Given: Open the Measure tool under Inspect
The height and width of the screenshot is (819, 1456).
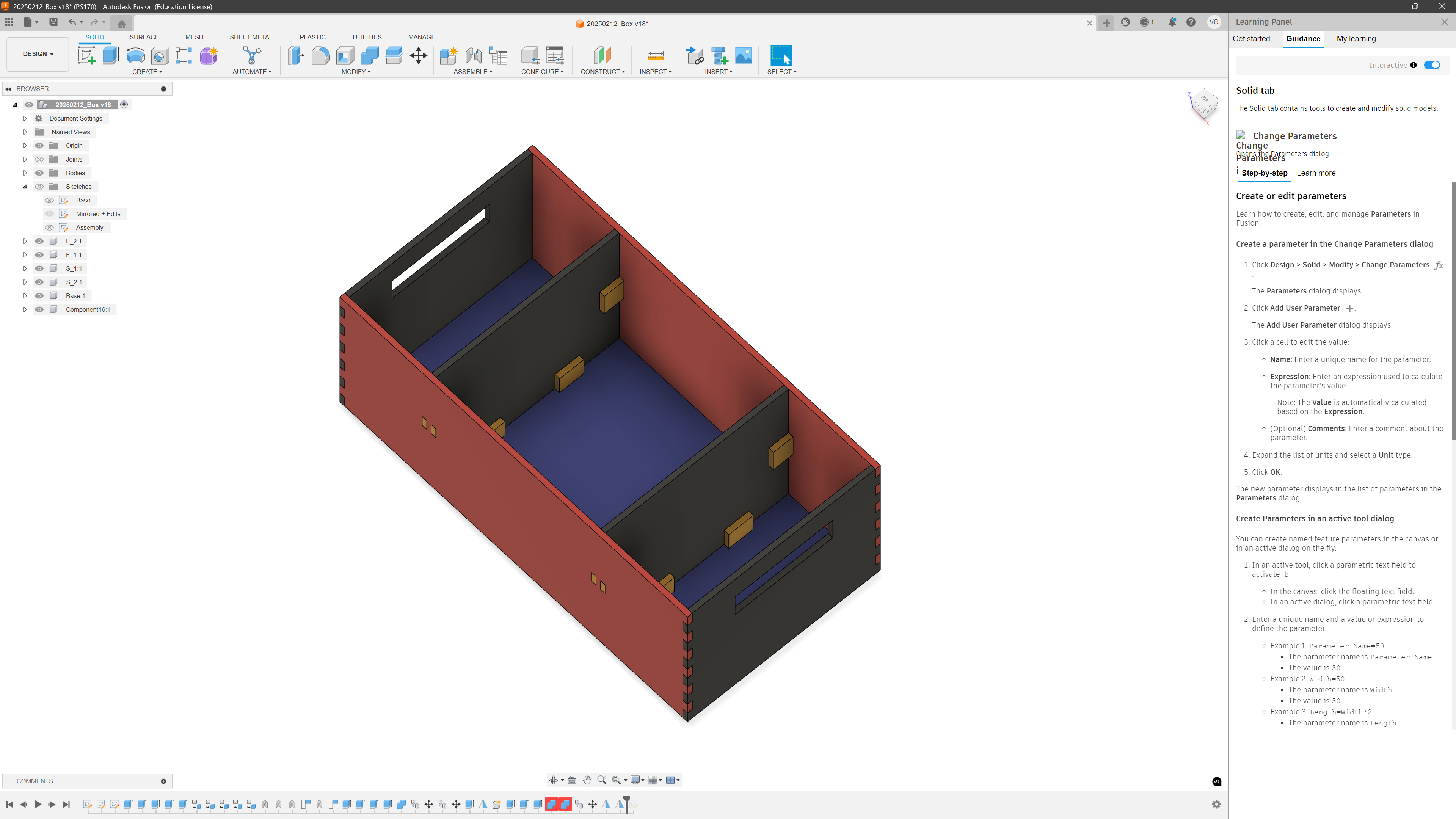Looking at the screenshot, I should [655, 55].
